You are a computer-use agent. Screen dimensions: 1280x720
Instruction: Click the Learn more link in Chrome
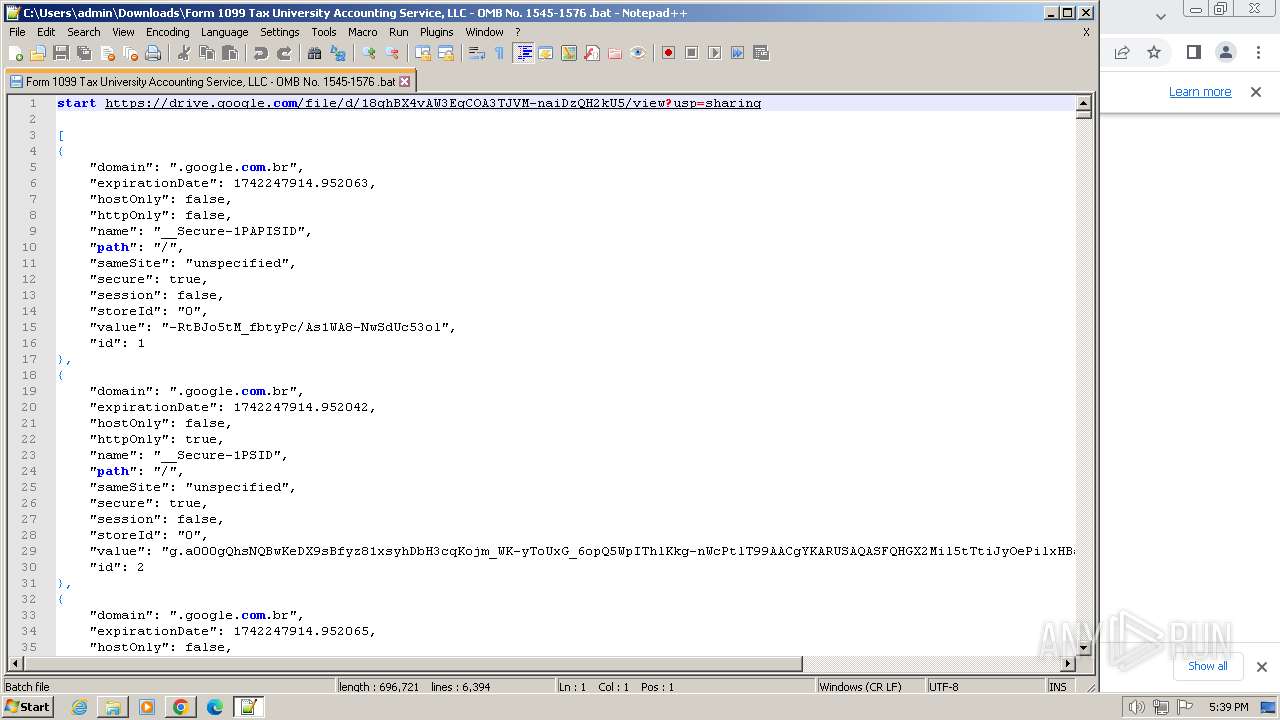click(x=1200, y=92)
